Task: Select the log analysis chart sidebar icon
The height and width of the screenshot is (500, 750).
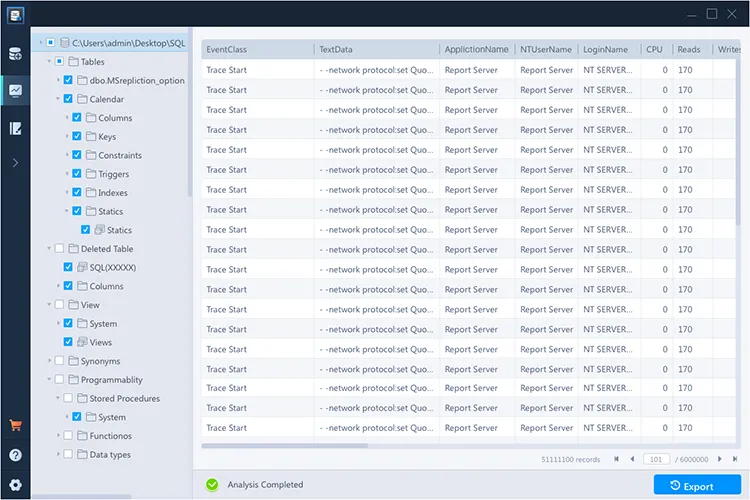Action: coord(15,90)
